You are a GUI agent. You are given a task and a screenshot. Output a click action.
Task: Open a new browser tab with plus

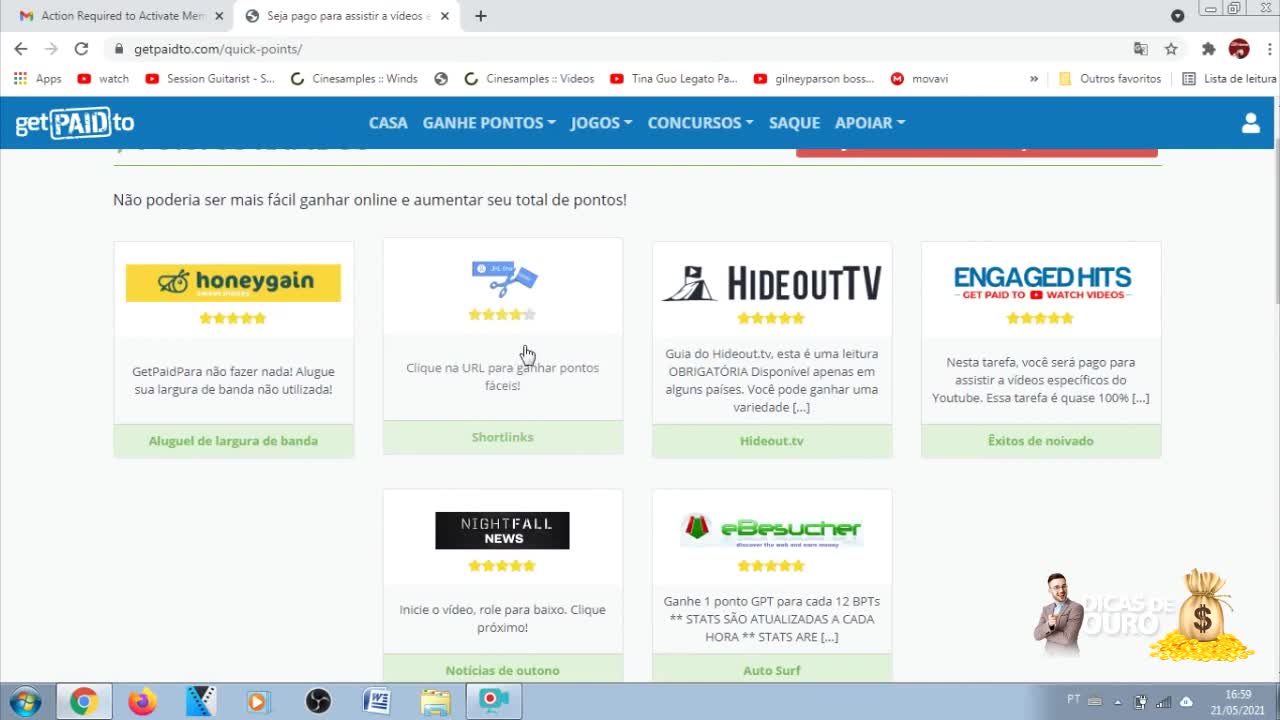pos(481,16)
